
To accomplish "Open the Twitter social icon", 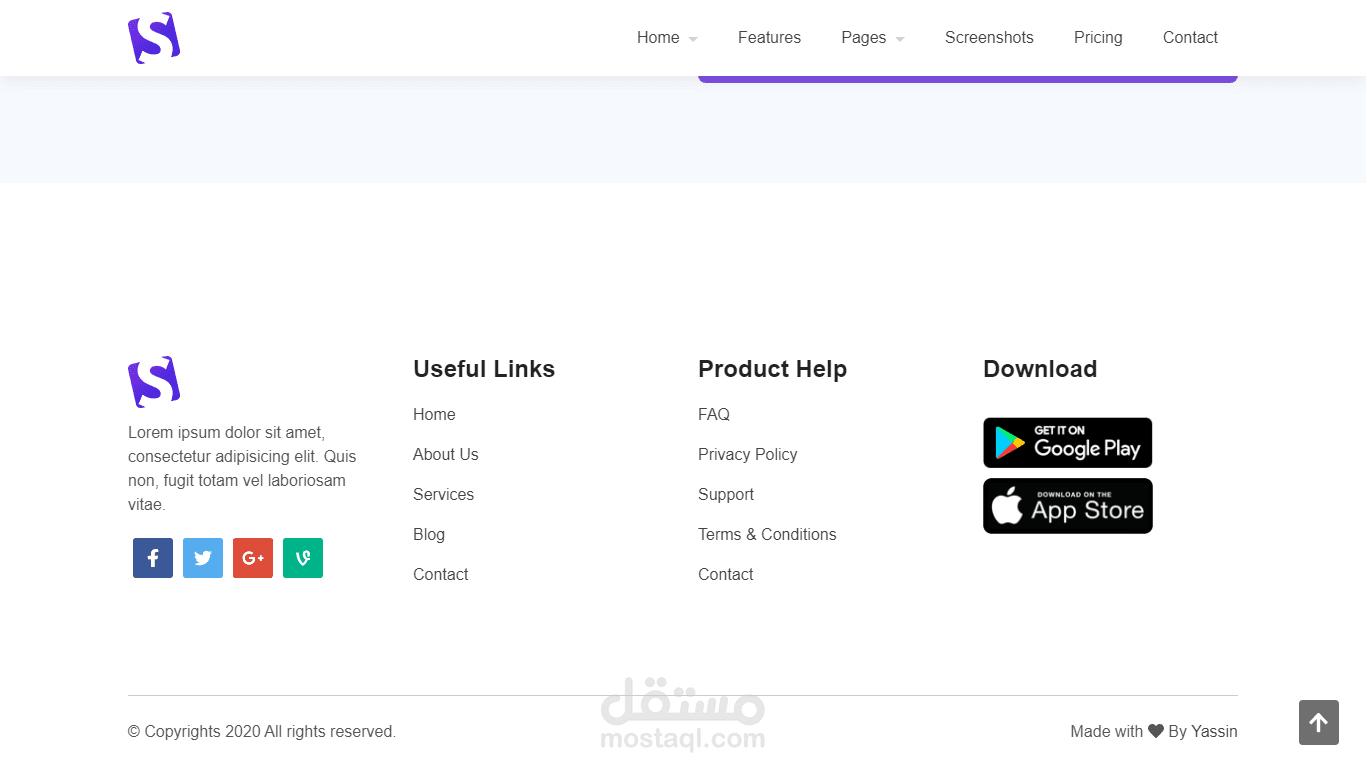I will pos(203,558).
